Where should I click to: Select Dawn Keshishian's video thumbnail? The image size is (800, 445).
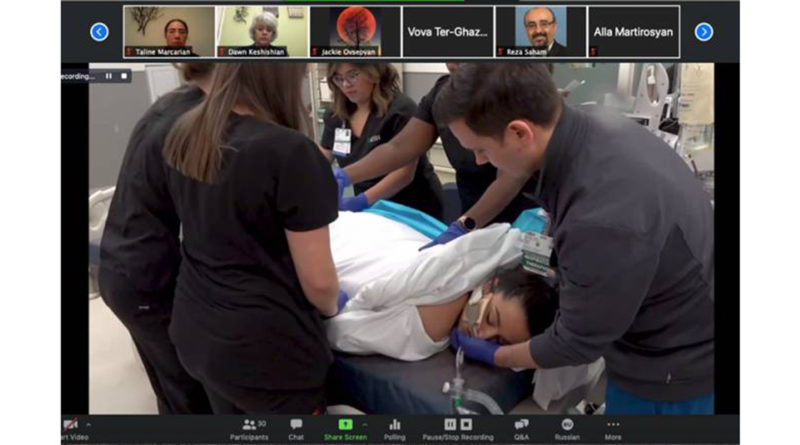pos(261,31)
